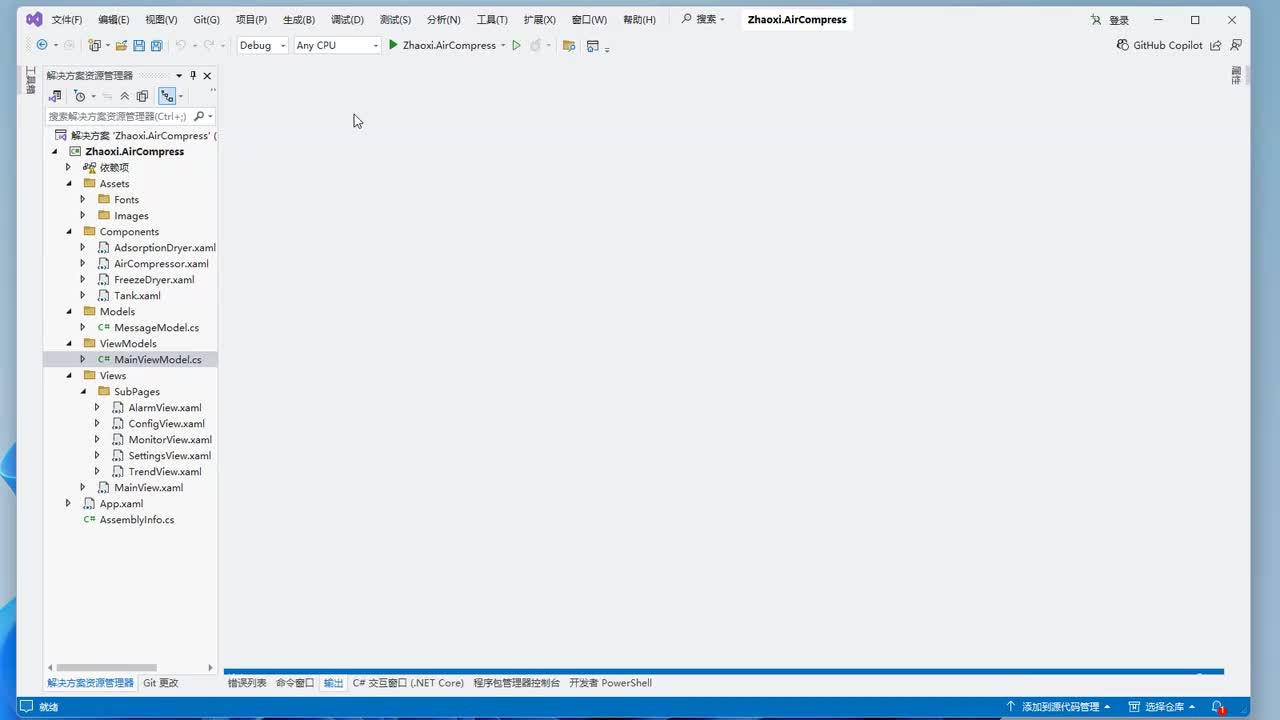Screen dimensions: 1280x720
Task: Open the startup project dropdown arrow
Action: (503, 45)
